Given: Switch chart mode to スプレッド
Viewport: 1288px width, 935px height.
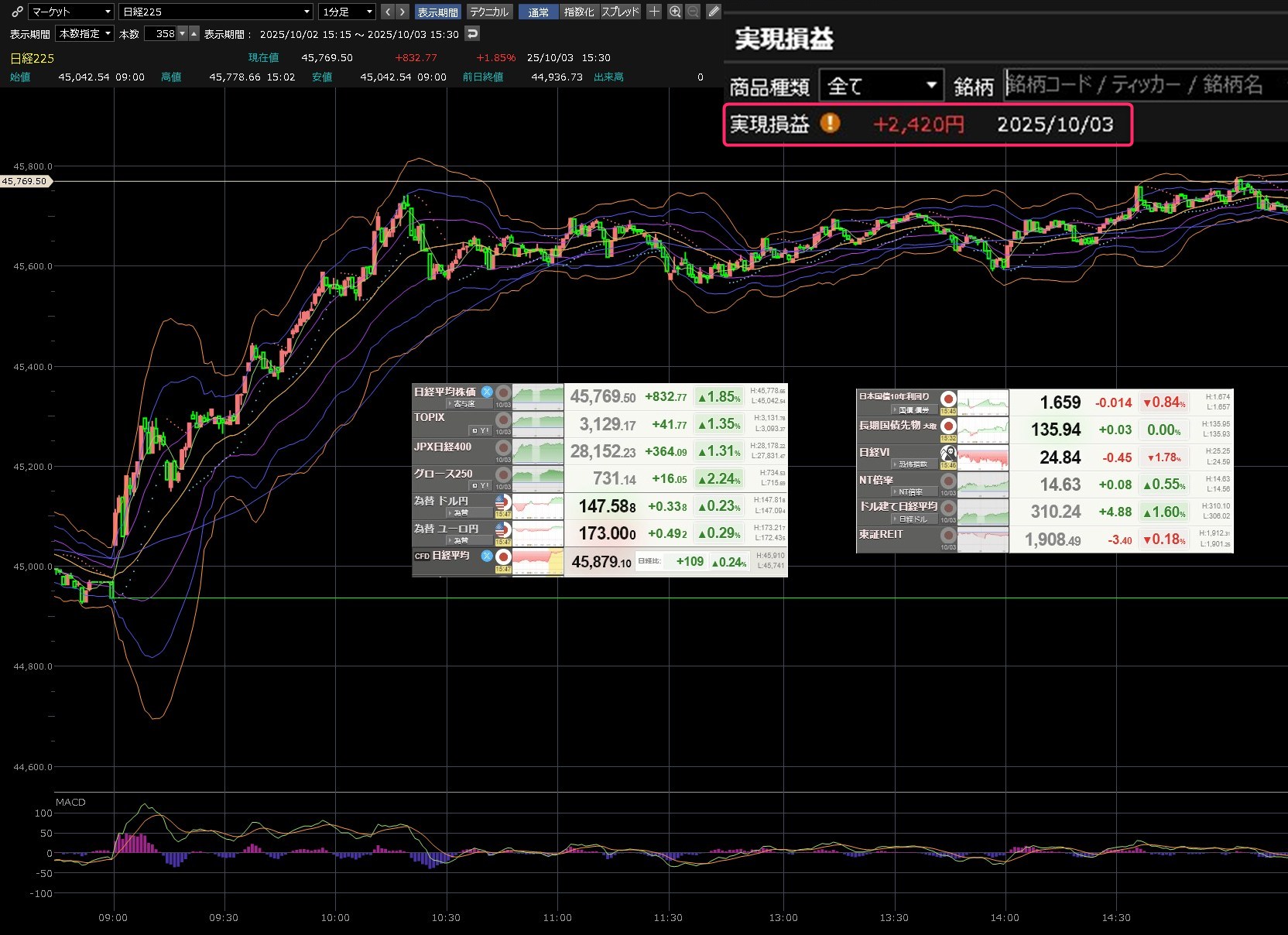Looking at the screenshot, I should (x=621, y=12).
